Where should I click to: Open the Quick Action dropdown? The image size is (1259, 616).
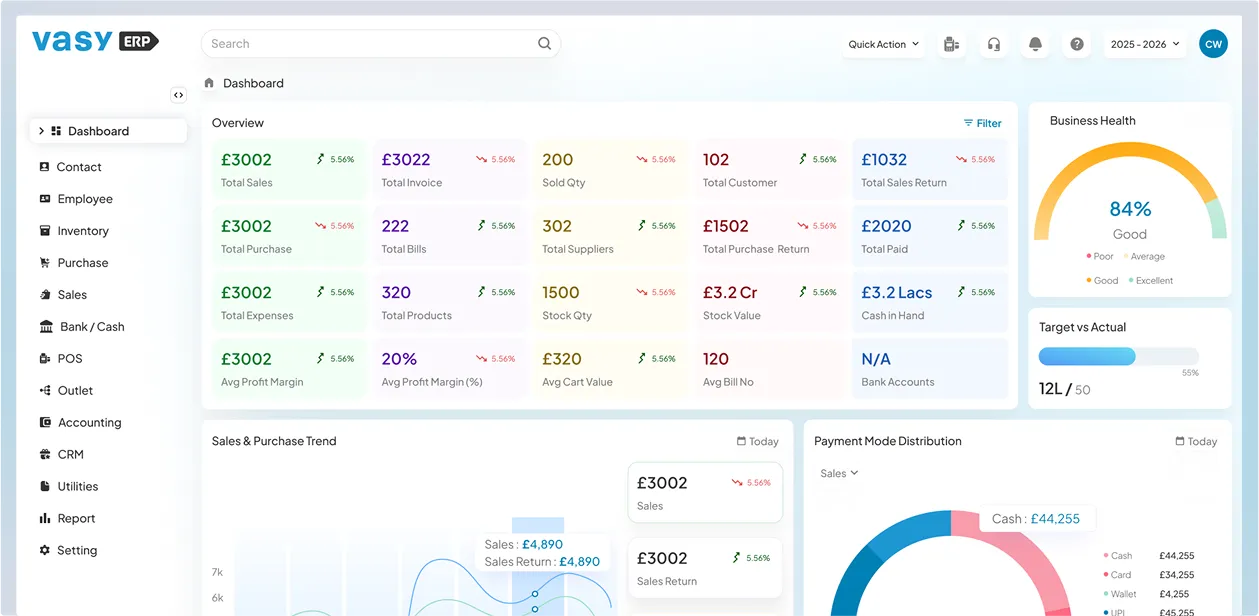882,44
